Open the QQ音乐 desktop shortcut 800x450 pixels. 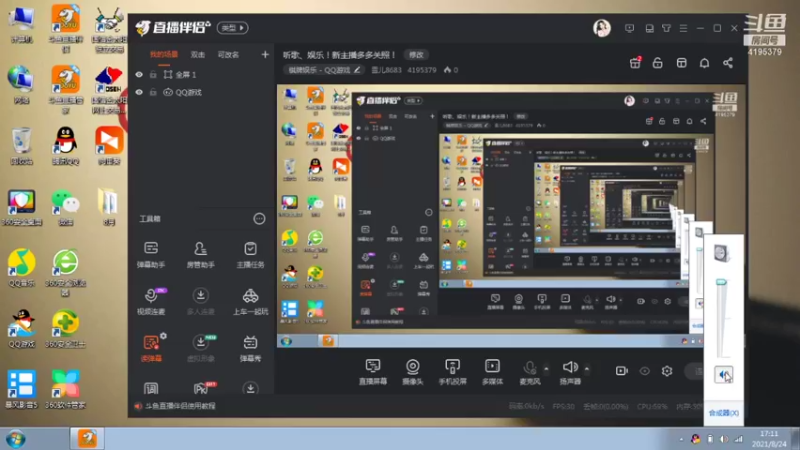click(21, 268)
